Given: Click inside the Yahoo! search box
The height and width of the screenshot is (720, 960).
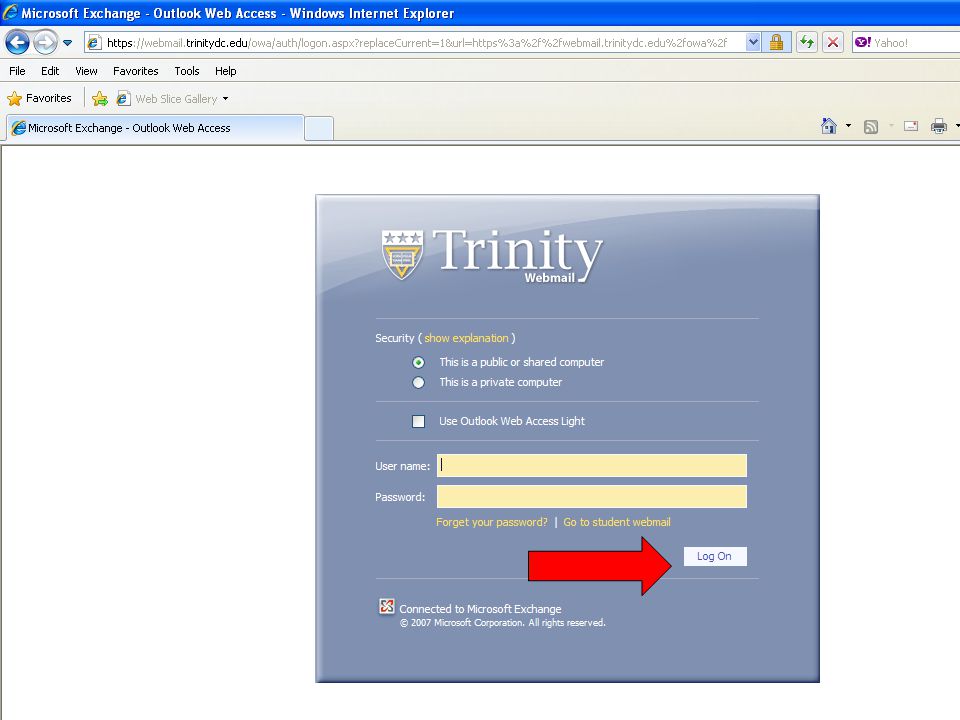Looking at the screenshot, I should 915,43.
